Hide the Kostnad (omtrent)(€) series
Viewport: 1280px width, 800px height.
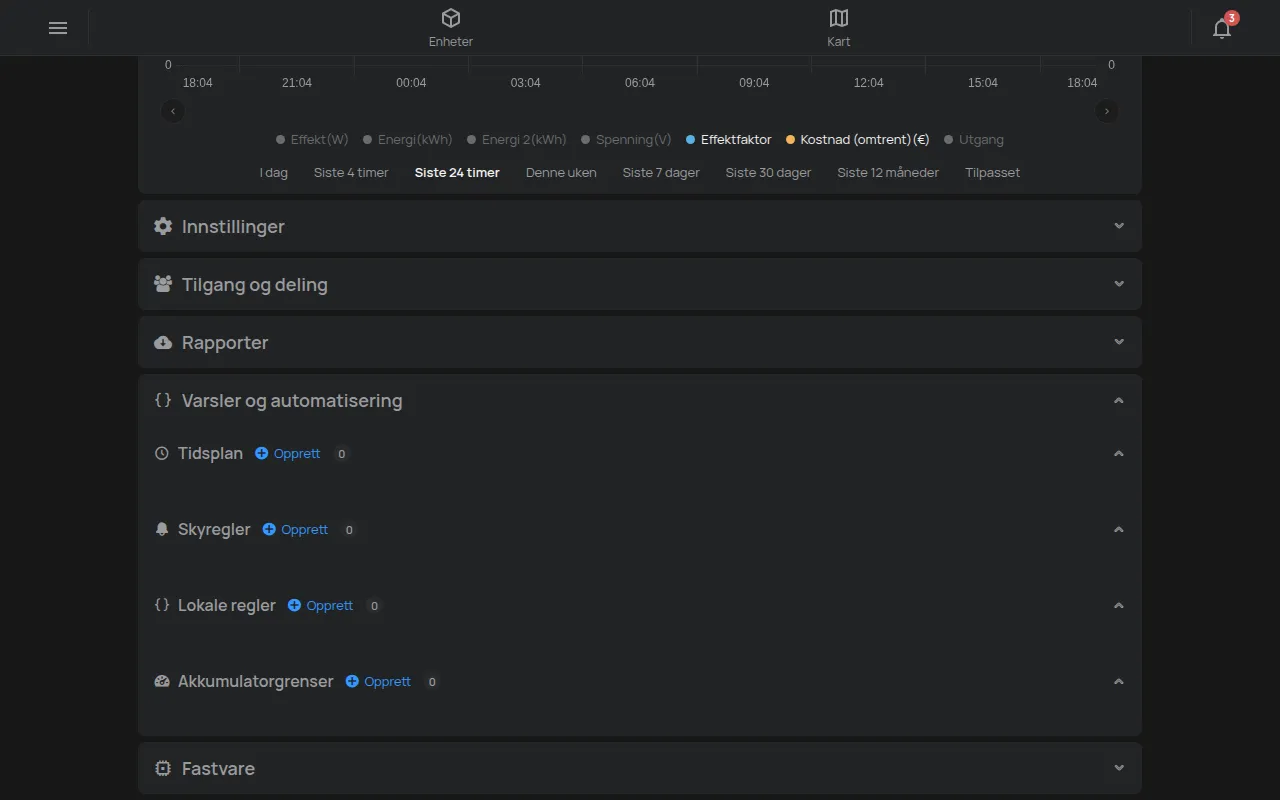[x=858, y=140]
